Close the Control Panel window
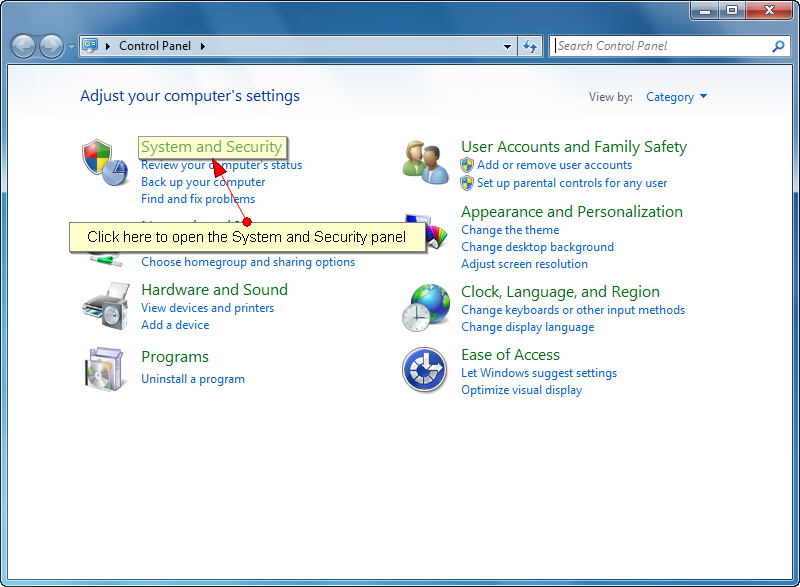 click(770, 10)
